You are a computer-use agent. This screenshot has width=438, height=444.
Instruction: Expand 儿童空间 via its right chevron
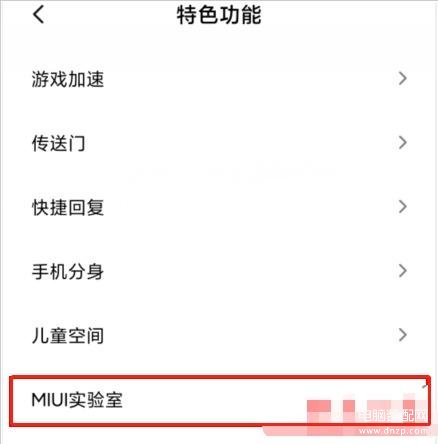click(x=403, y=335)
